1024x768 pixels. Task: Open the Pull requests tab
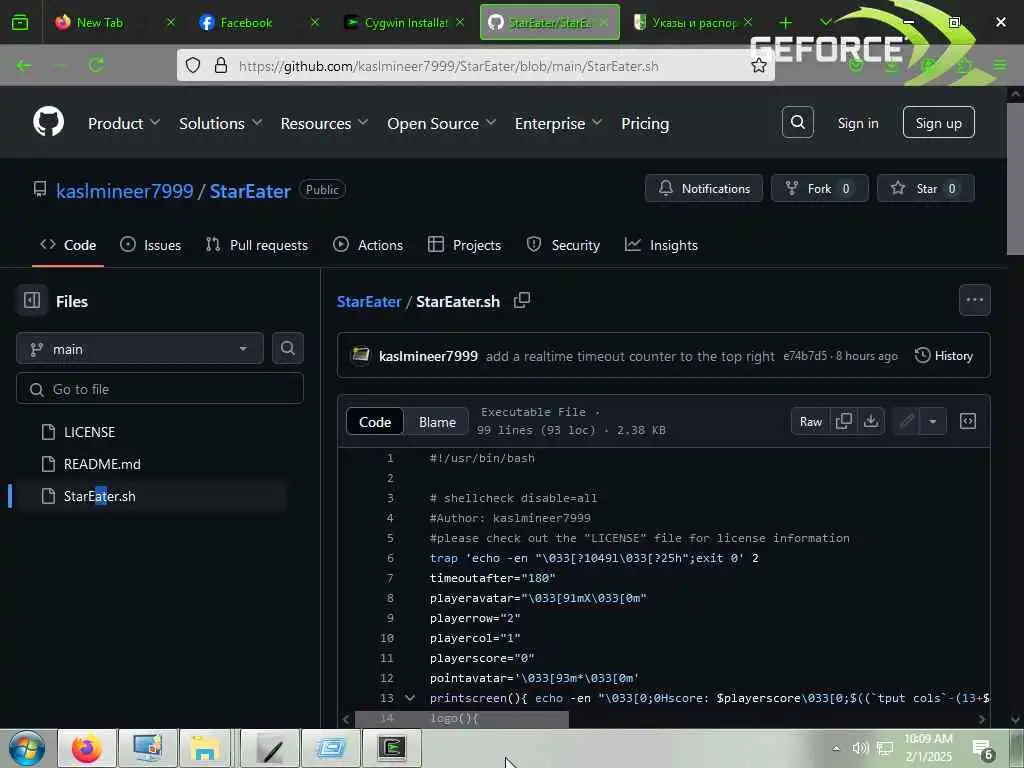point(257,245)
